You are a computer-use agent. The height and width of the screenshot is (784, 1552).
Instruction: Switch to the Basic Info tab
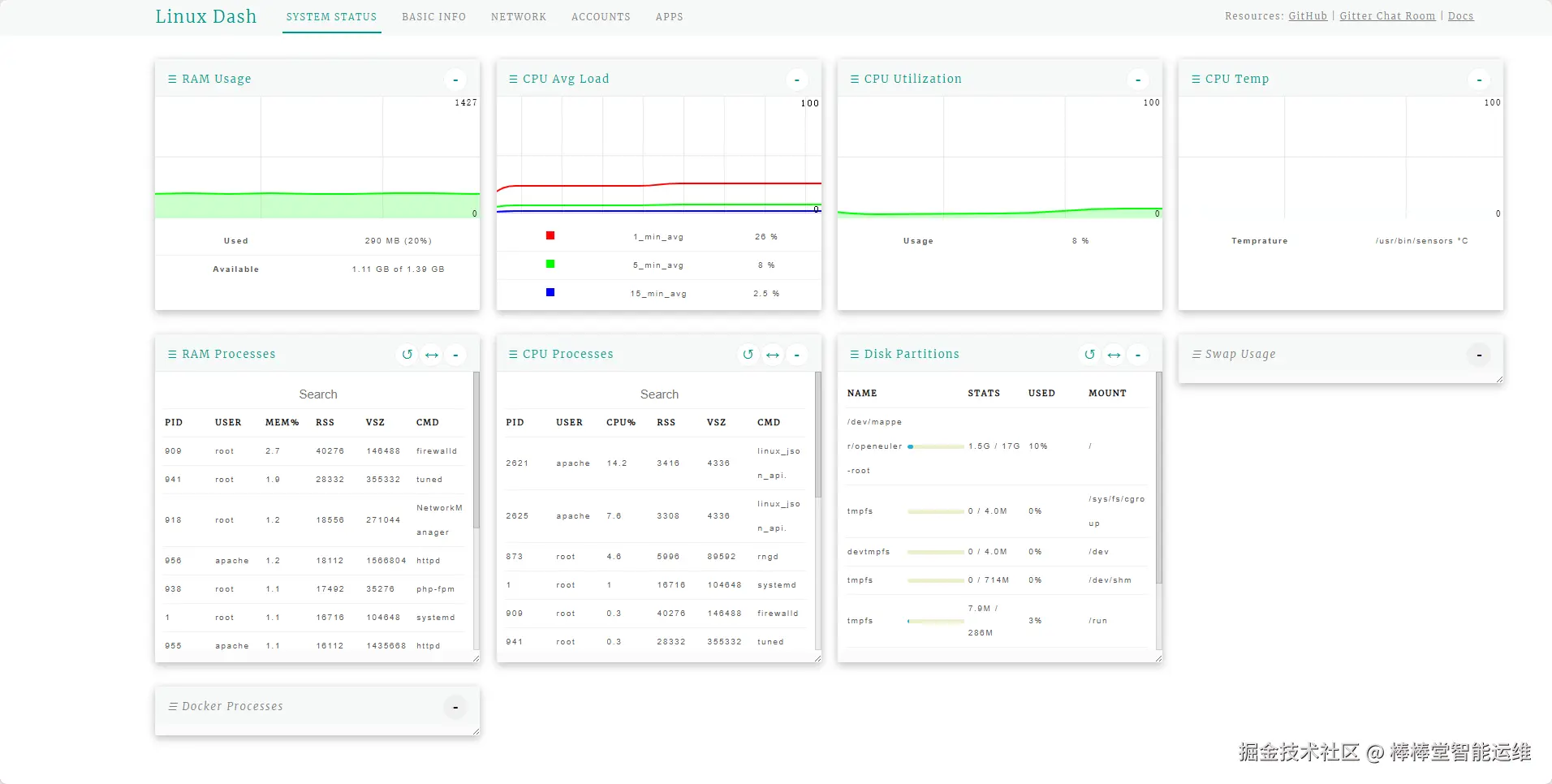433,17
